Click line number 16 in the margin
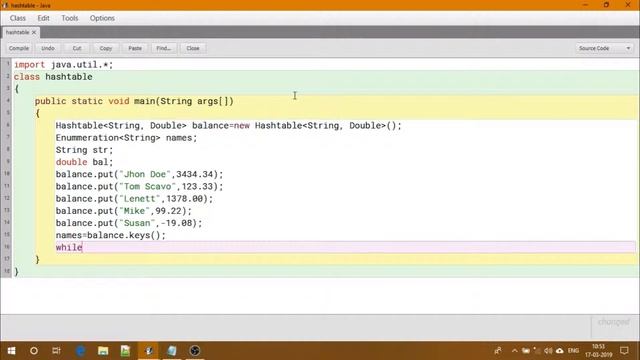This screenshot has height=360, width=640. pyautogui.click(x=7, y=247)
